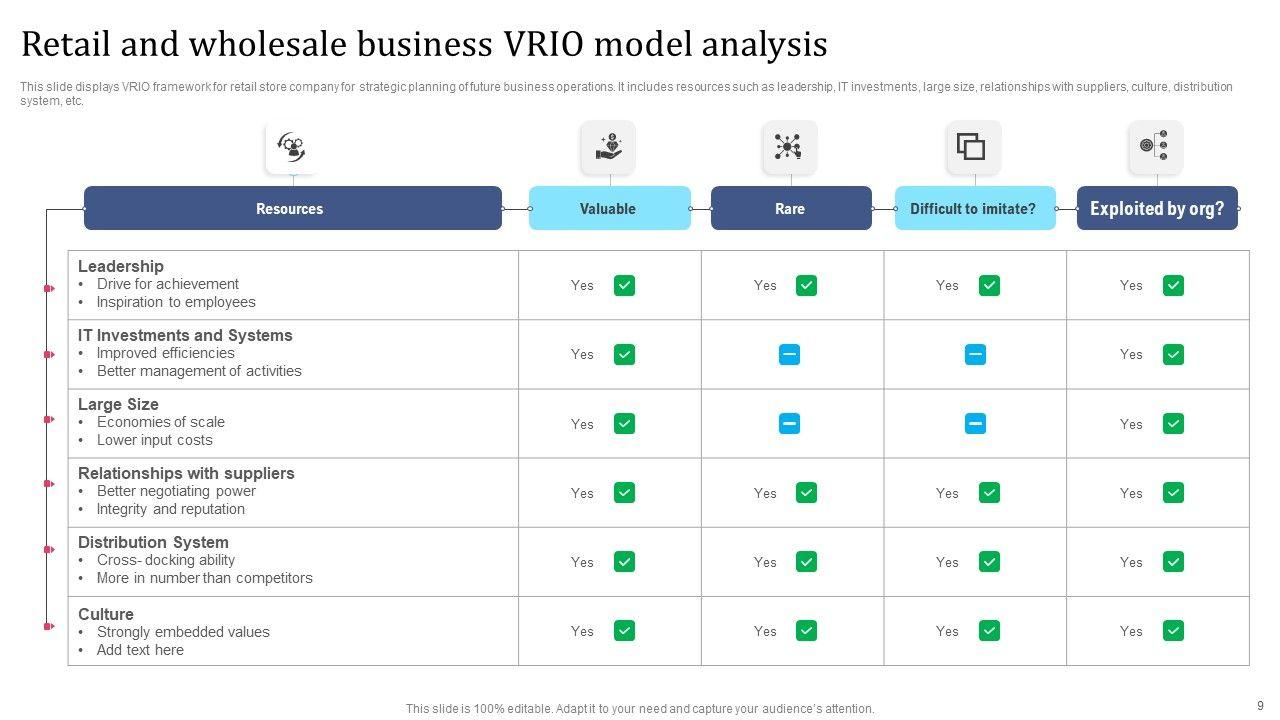Click the blue minus icon for IT Investments Rare
This screenshot has width=1280, height=720.
[x=789, y=354]
